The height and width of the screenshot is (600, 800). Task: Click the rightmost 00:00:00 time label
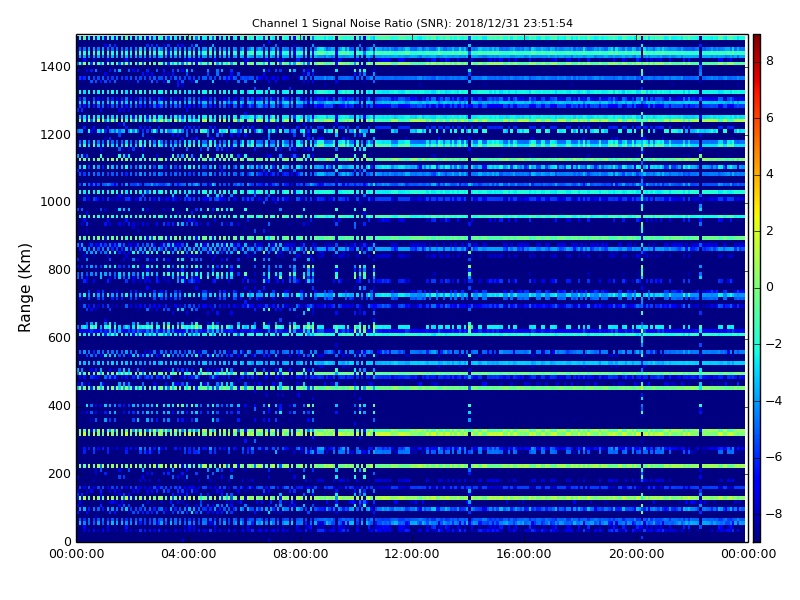pos(748,554)
